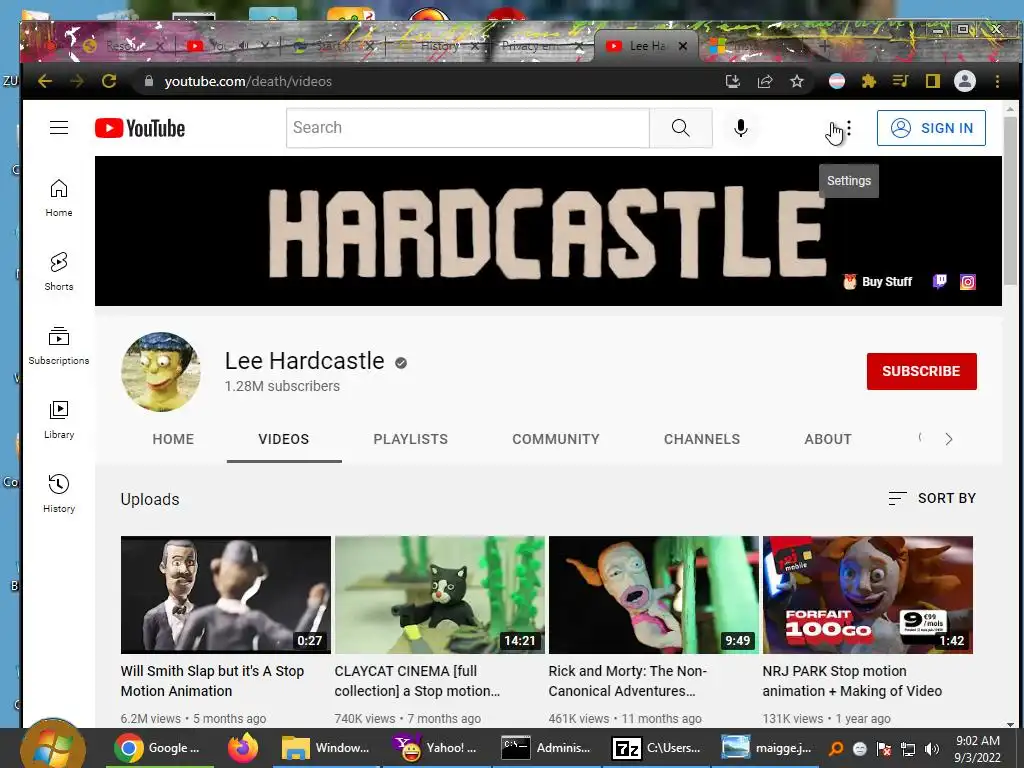Open the Chrome extensions puzzle icon
The width and height of the screenshot is (1024, 768).
pyautogui.click(x=869, y=81)
